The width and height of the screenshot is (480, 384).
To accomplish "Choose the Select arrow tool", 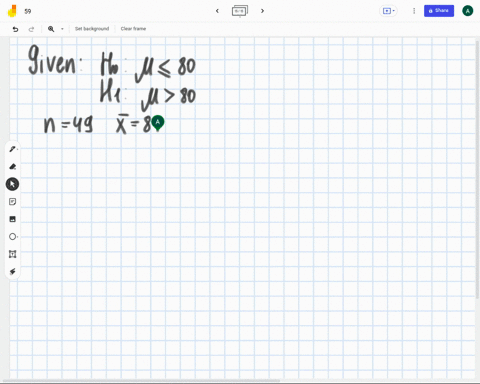I will (12, 184).
